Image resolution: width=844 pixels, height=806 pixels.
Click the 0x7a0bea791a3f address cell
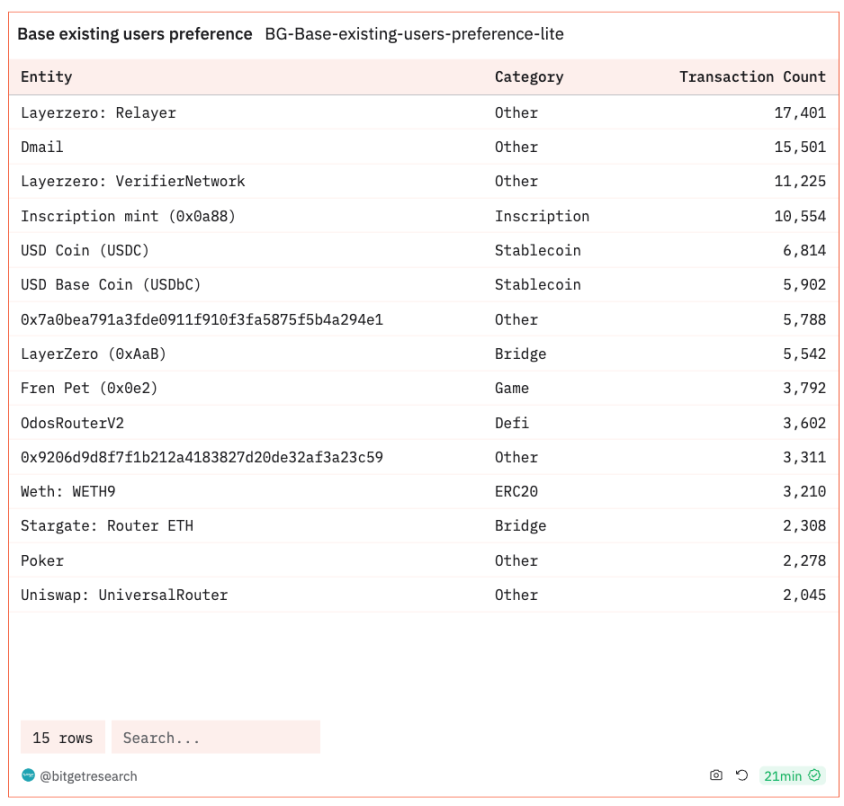[202, 320]
